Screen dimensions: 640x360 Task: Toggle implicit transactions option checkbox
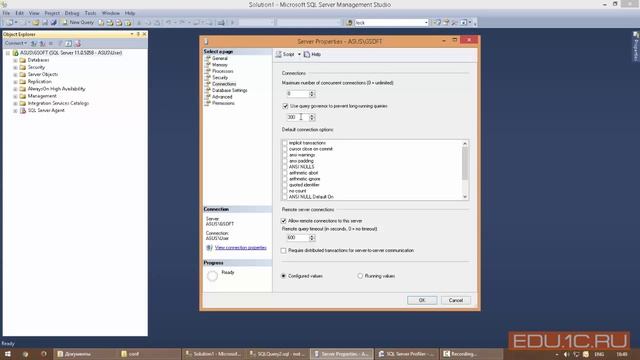coord(285,143)
